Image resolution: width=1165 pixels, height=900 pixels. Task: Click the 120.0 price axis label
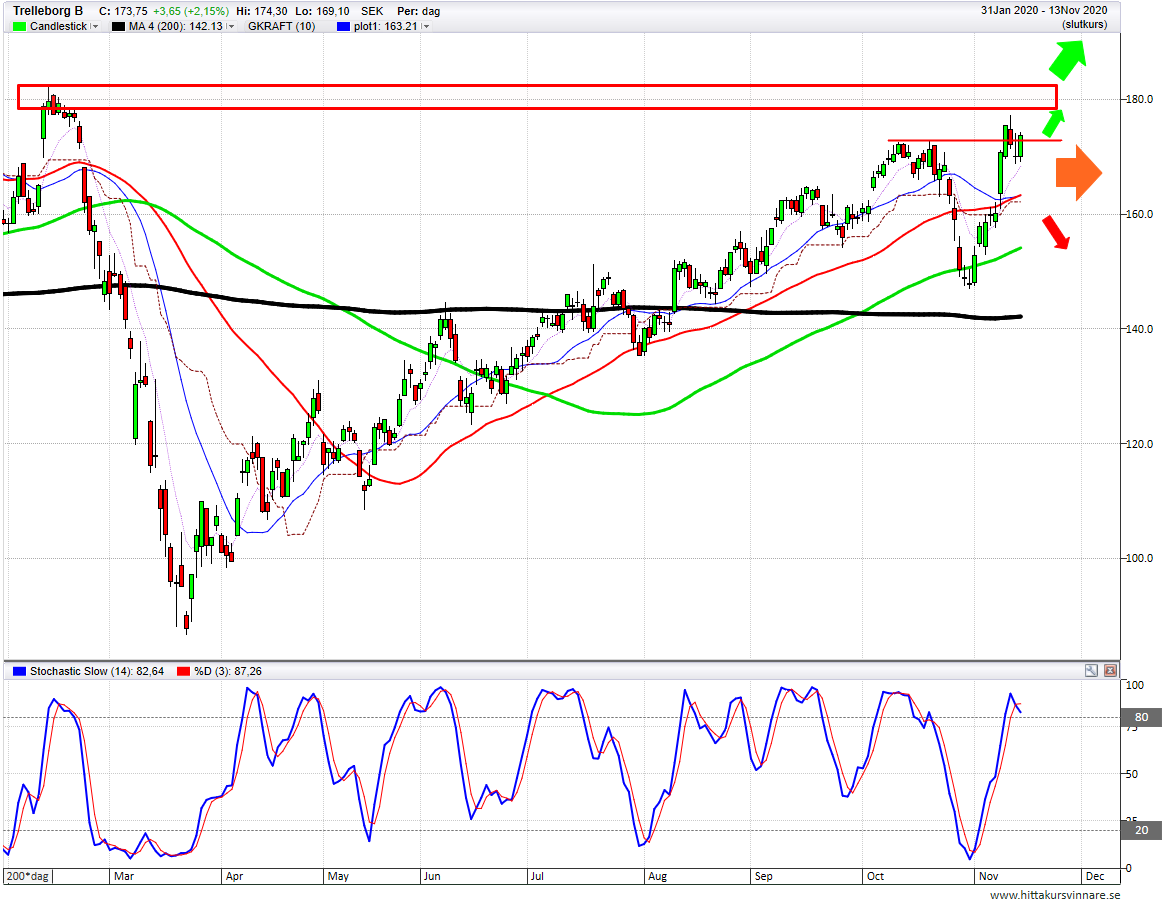[1140, 444]
